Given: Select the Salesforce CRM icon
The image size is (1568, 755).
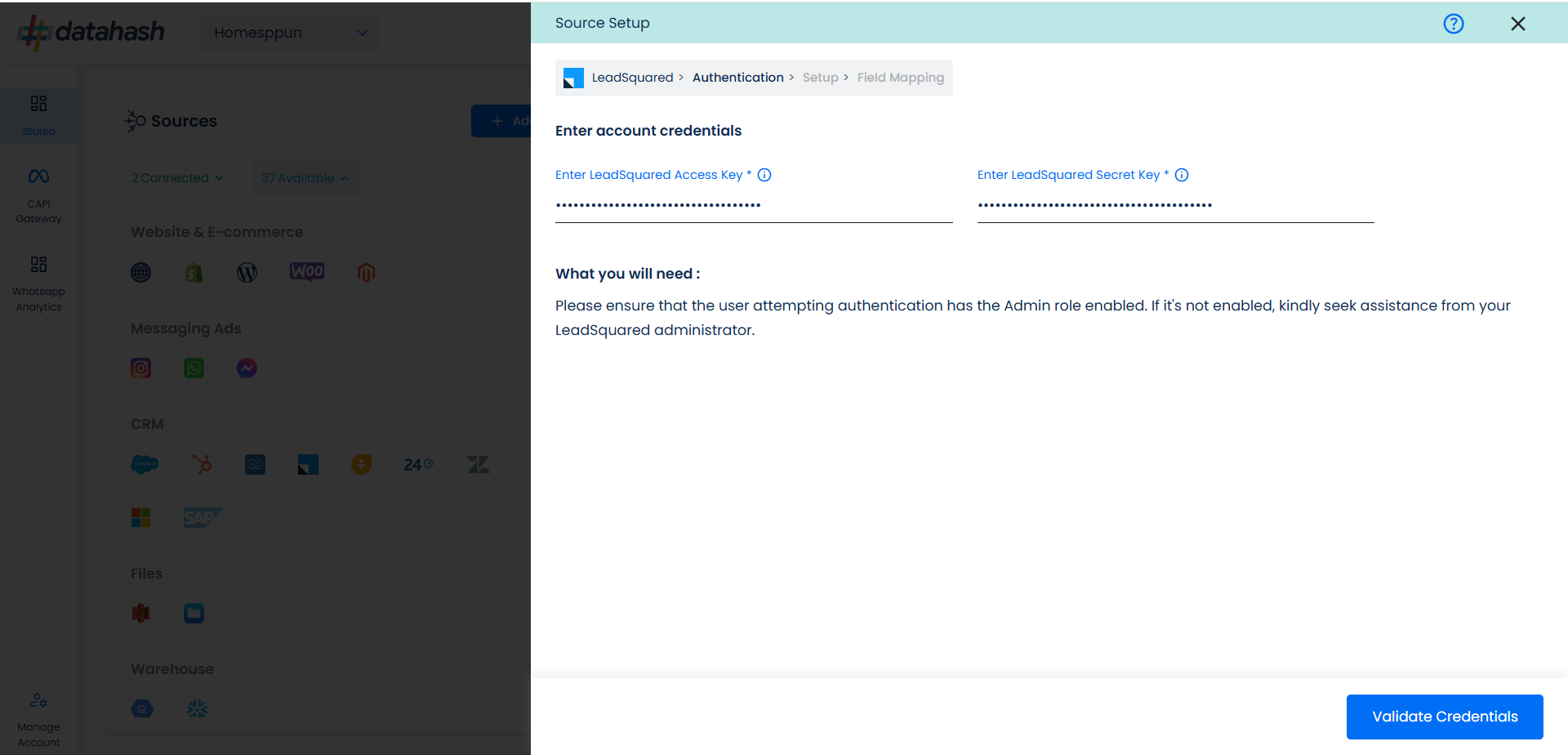Looking at the screenshot, I should pyautogui.click(x=145, y=464).
